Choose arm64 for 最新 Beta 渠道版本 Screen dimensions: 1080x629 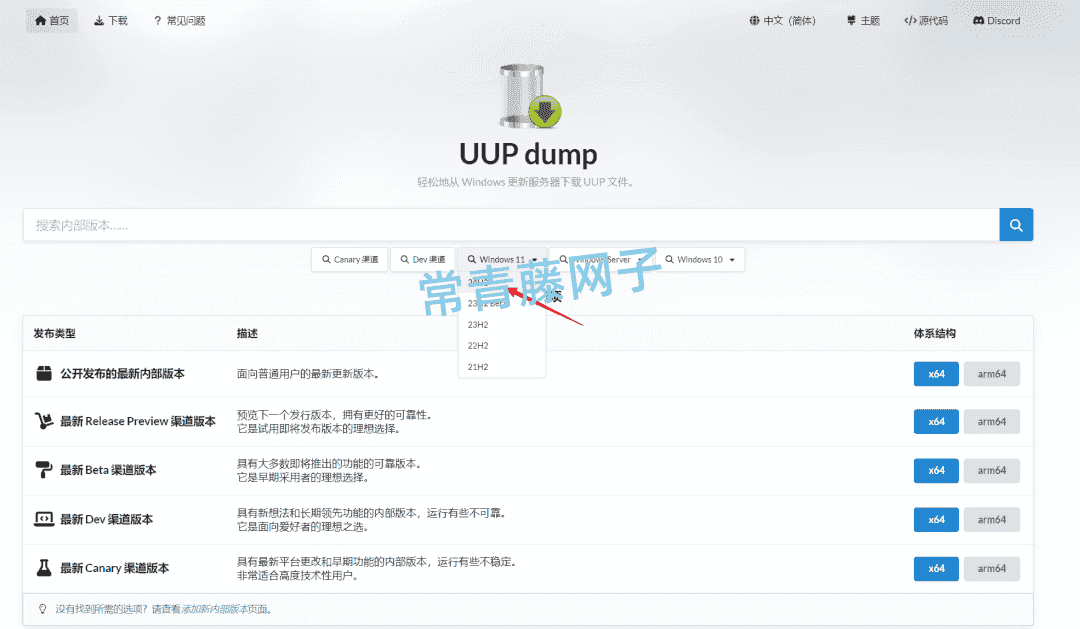pyautogui.click(x=992, y=471)
